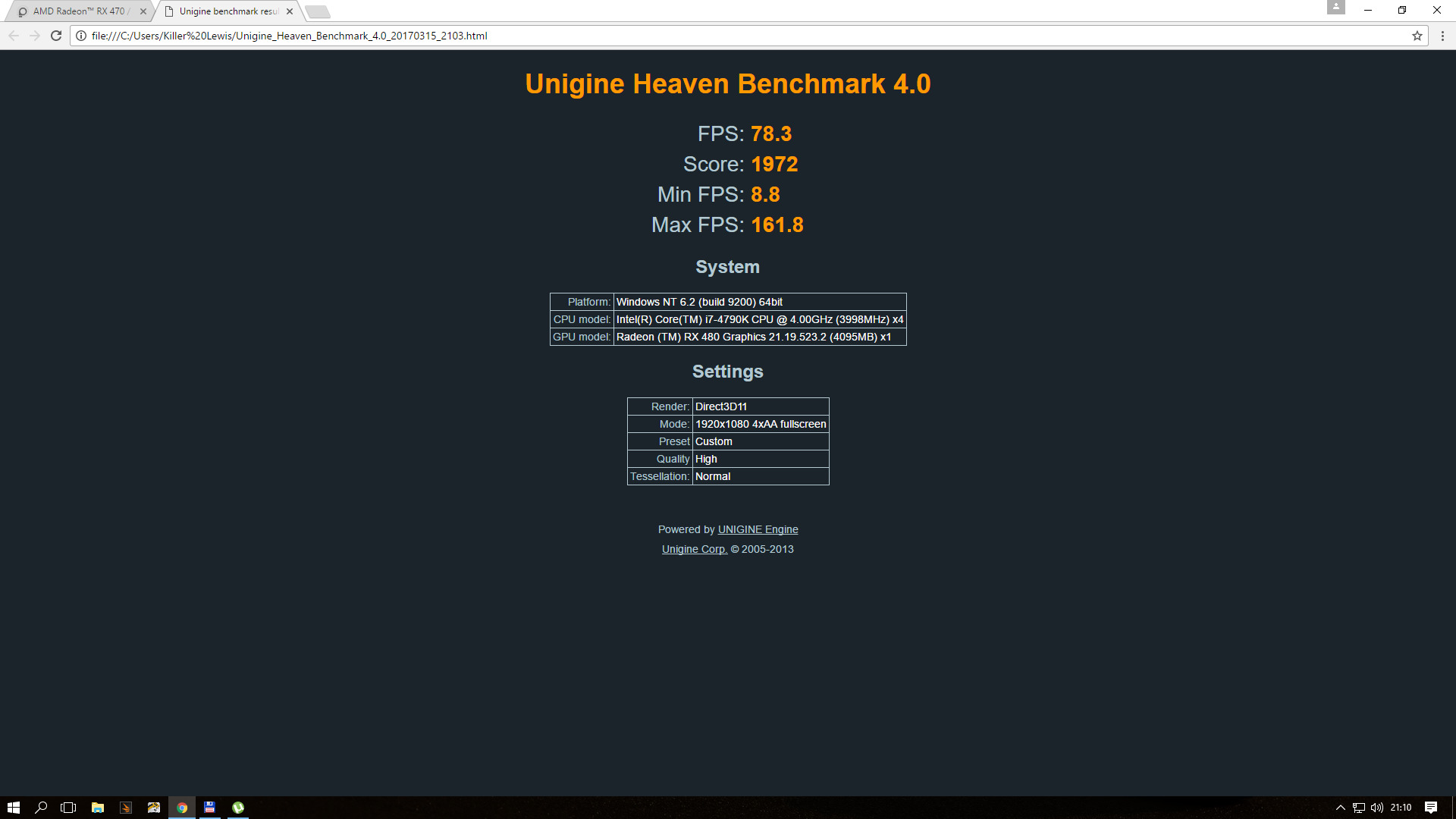This screenshot has width=1456, height=819.
Task: Click the 1920x1080 4xAA fullscreen mode cell
Action: click(x=761, y=424)
